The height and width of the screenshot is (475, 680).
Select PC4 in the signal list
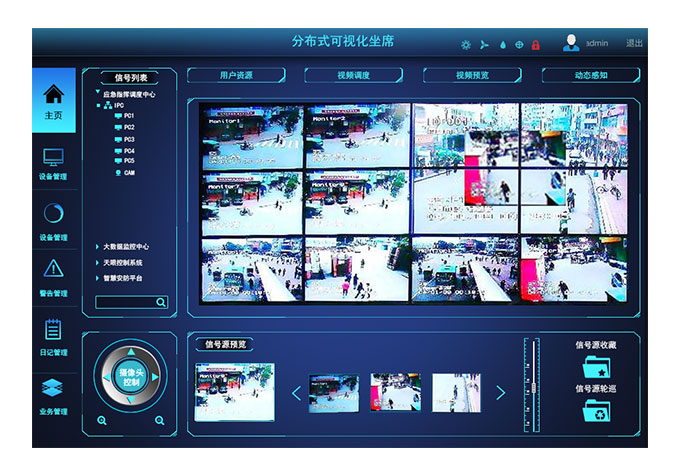[x=124, y=151]
